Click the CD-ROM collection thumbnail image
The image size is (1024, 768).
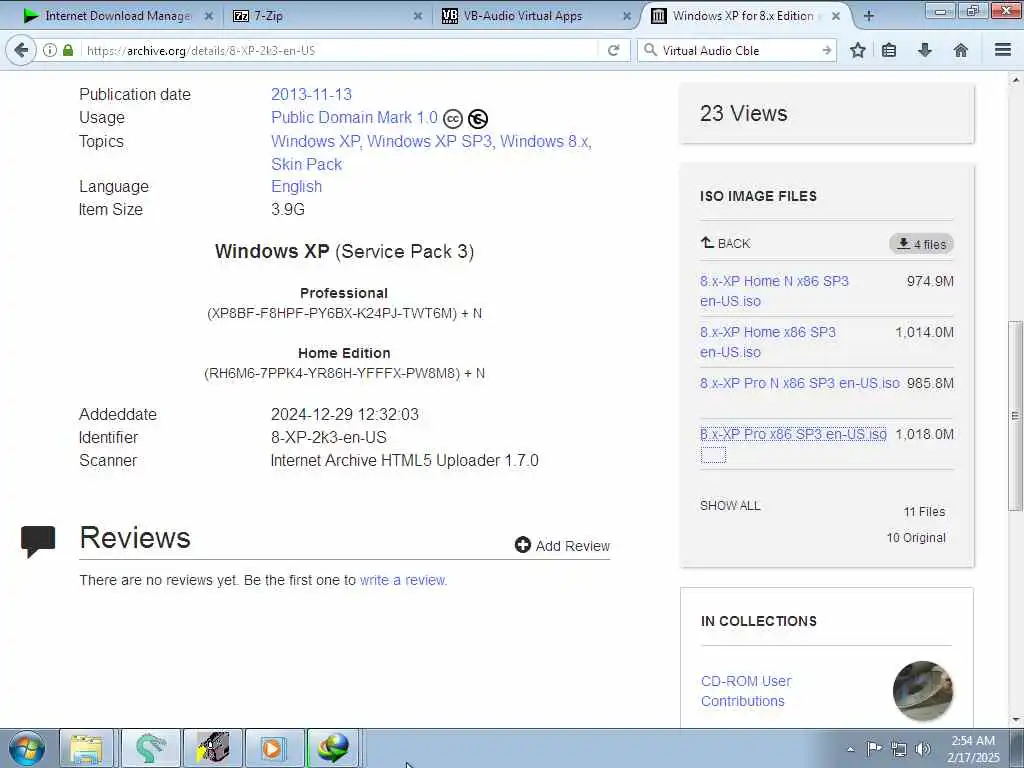point(922,690)
